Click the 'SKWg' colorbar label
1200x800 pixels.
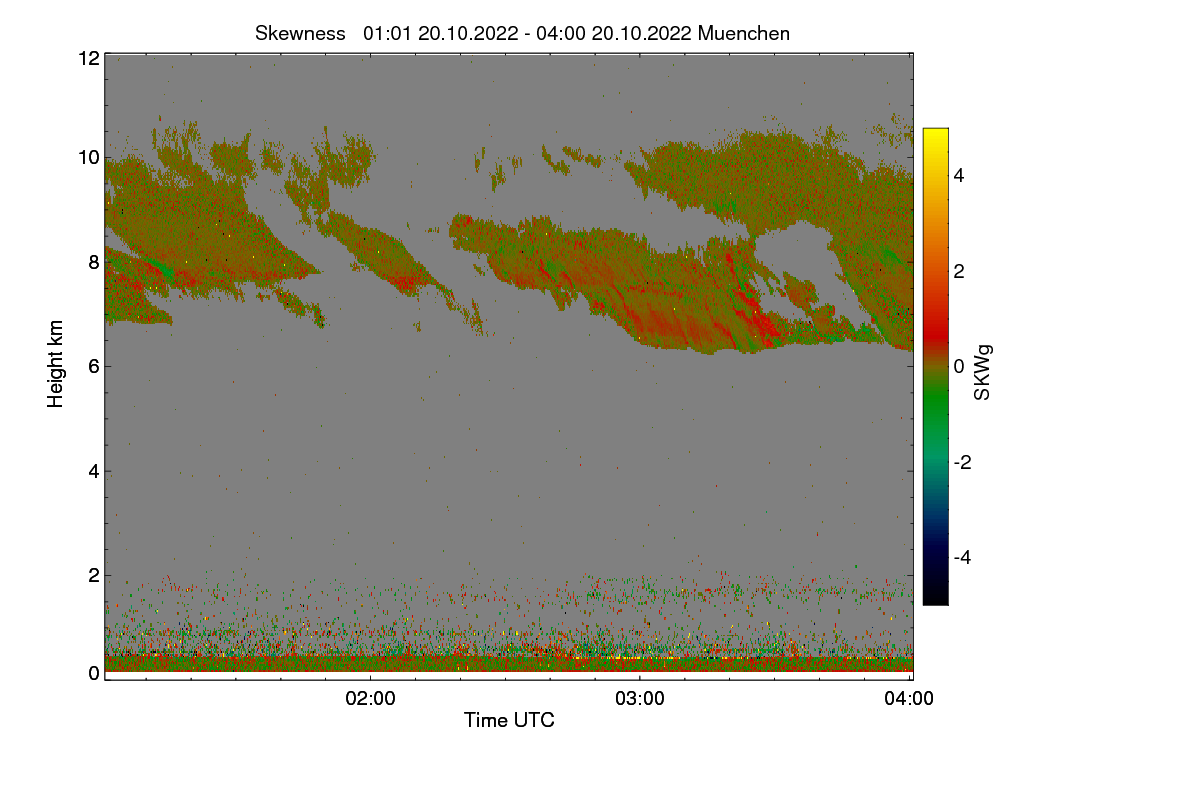point(983,372)
